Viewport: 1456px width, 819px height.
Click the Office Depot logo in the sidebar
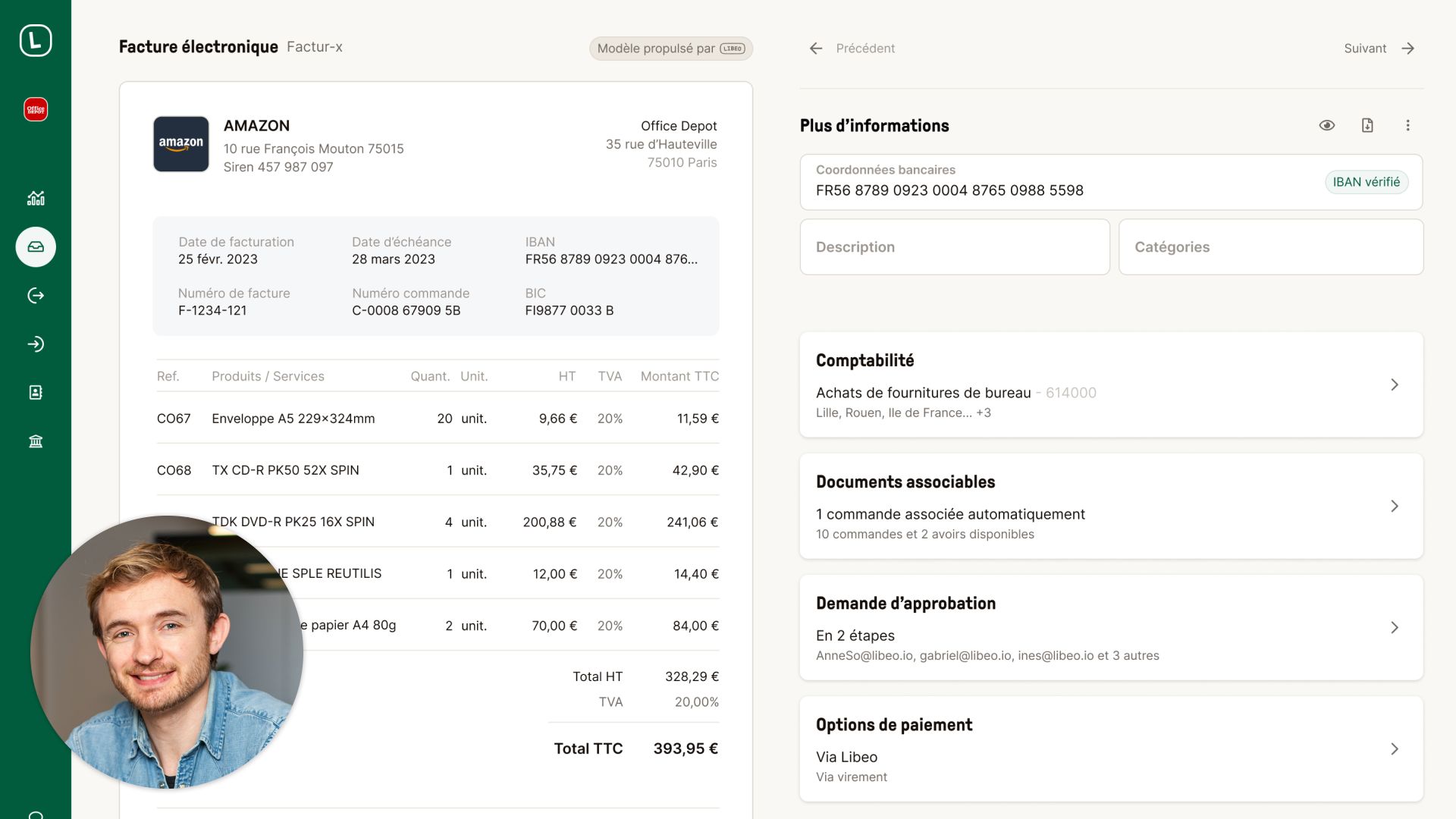(36, 108)
